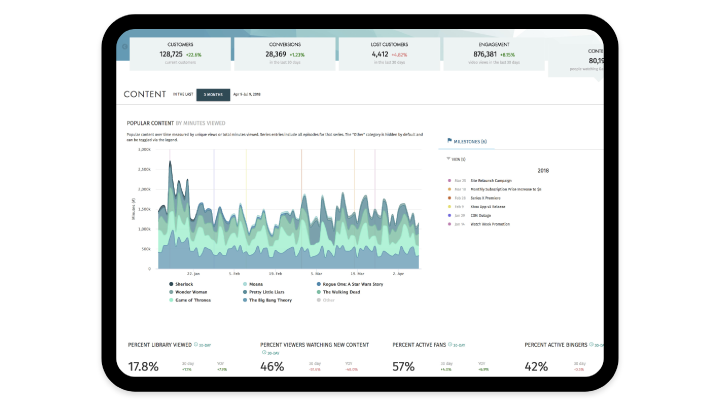The height and width of the screenshot is (412, 720).
Task: Open the Milestones tab
Action: click(x=467, y=141)
